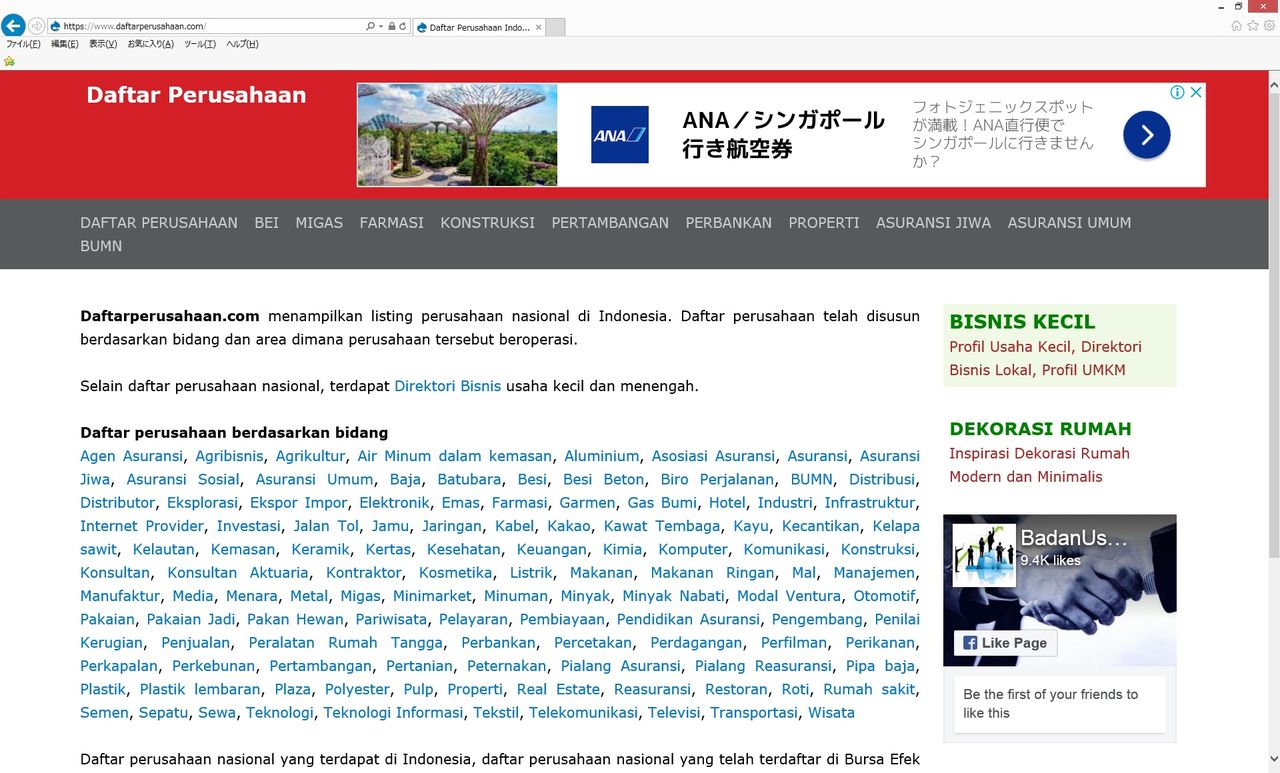
Task: Select the Daftar Perusahaan Indo... browser tab
Action: 479,27
